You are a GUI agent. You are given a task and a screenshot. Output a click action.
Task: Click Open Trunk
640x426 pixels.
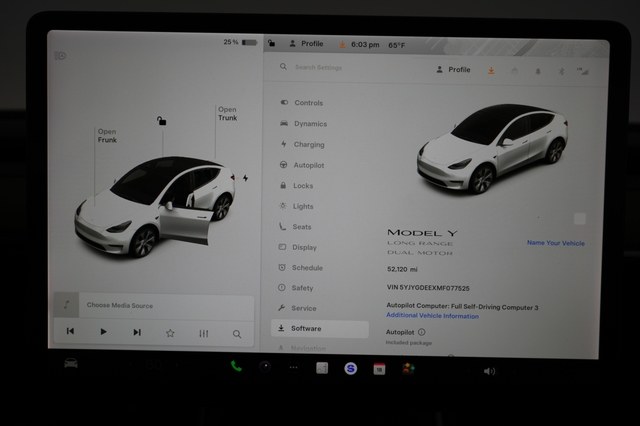[x=228, y=113]
